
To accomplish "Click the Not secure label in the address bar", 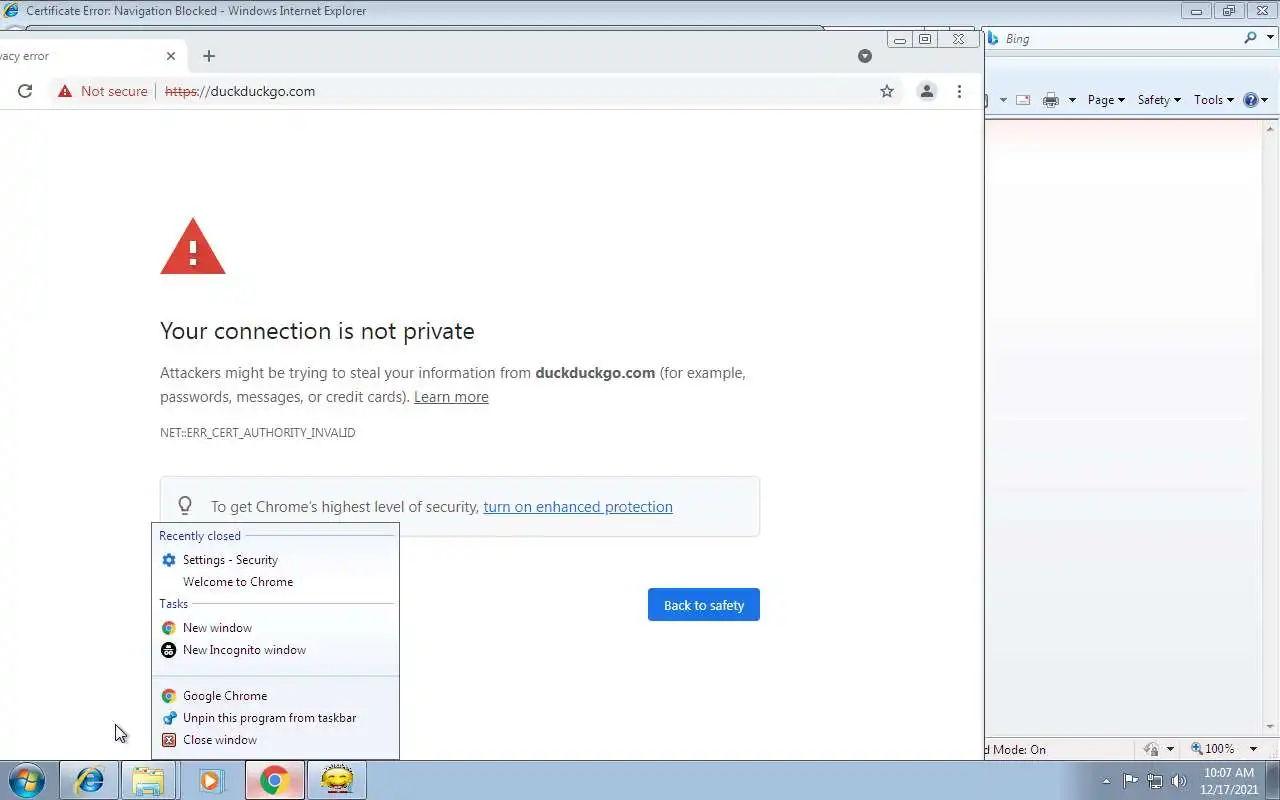I will (x=114, y=91).
